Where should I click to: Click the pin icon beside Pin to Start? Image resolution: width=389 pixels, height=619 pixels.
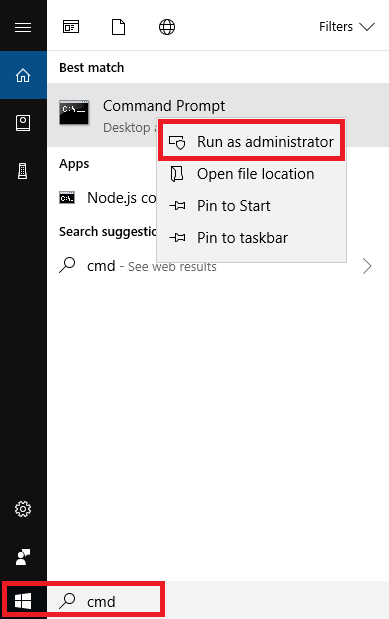click(x=177, y=206)
